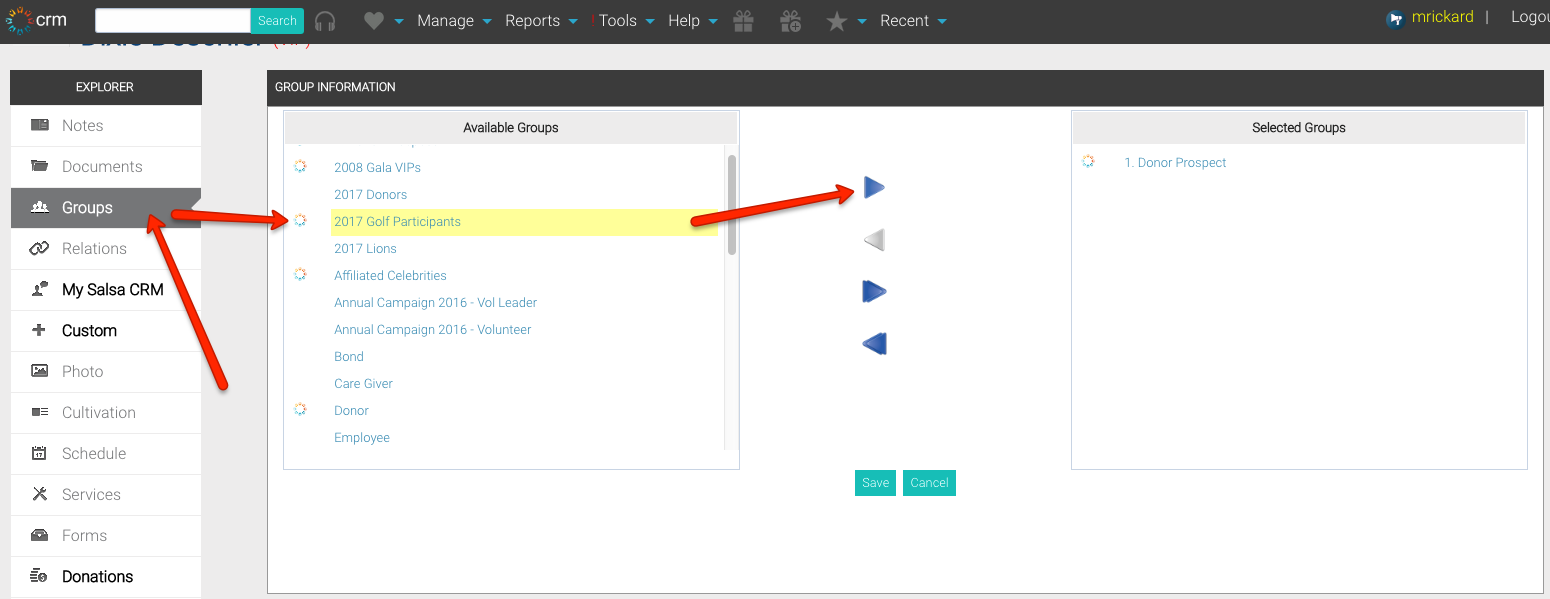Click the headset support icon
This screenshot has height=599, width=1550.
point(324,21)
